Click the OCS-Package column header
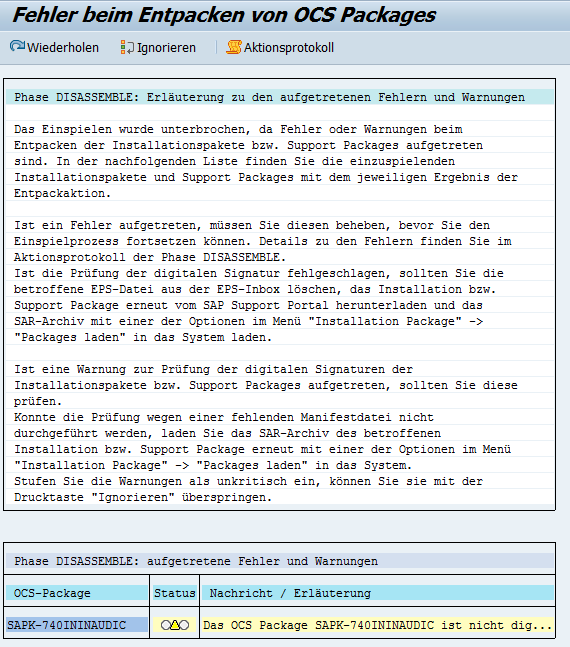The width and height of the screenshot is (570, 647). coord(77,593)
